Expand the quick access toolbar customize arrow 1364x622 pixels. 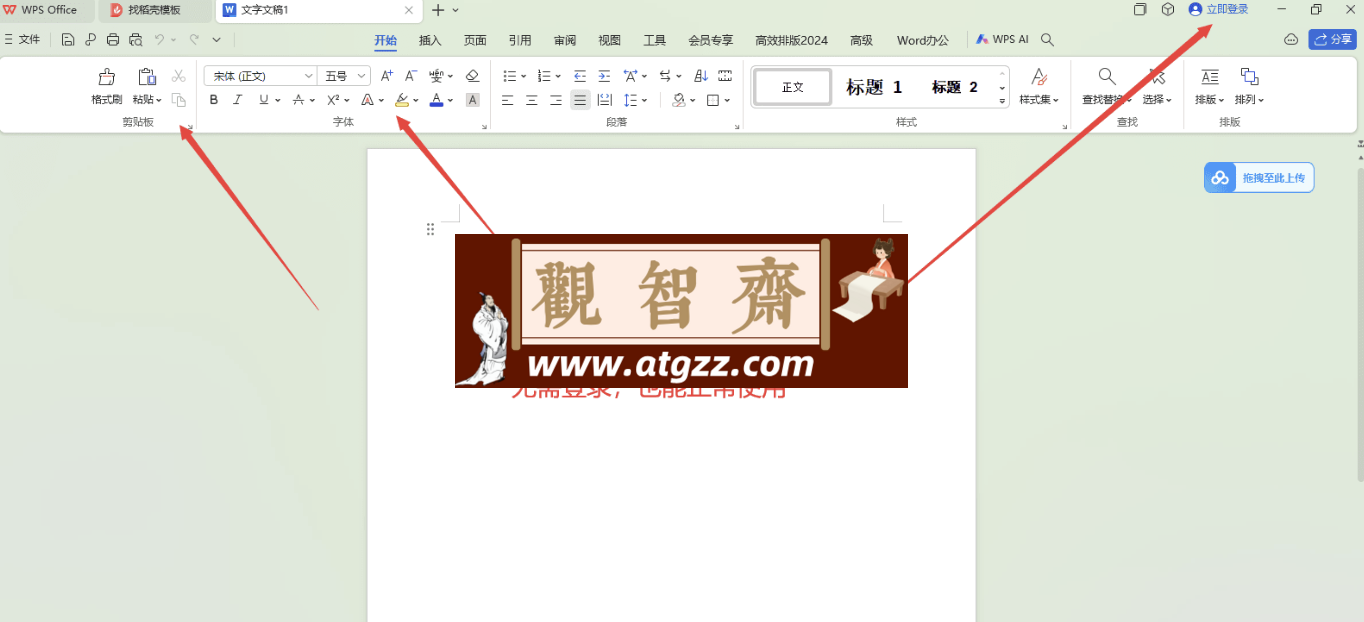216,40
